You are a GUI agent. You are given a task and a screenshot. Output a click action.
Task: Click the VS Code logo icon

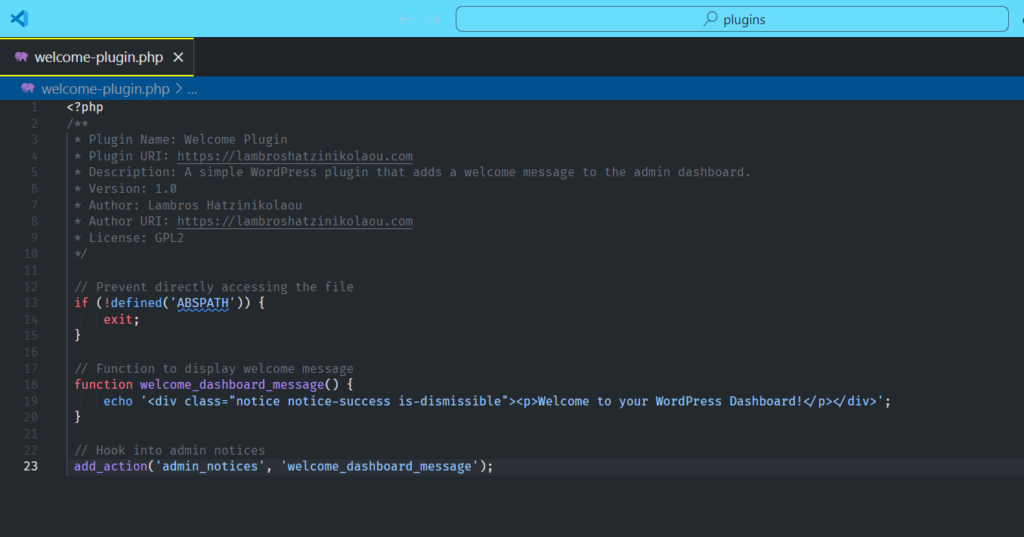(19, 18)
